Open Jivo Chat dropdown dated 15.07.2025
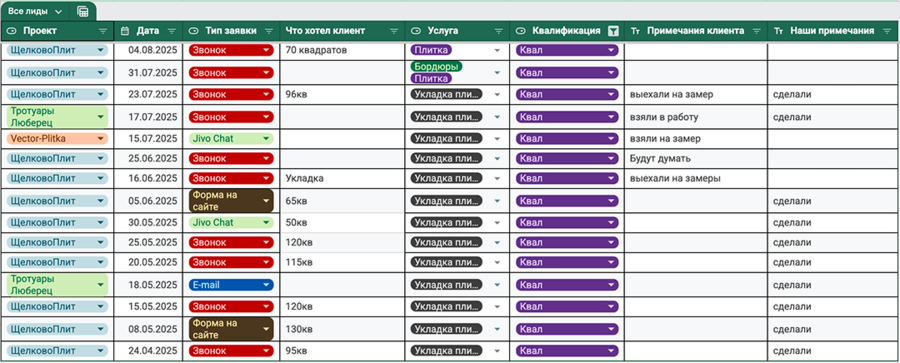Screen dimensions: 900x363 (x=266, y=138)
